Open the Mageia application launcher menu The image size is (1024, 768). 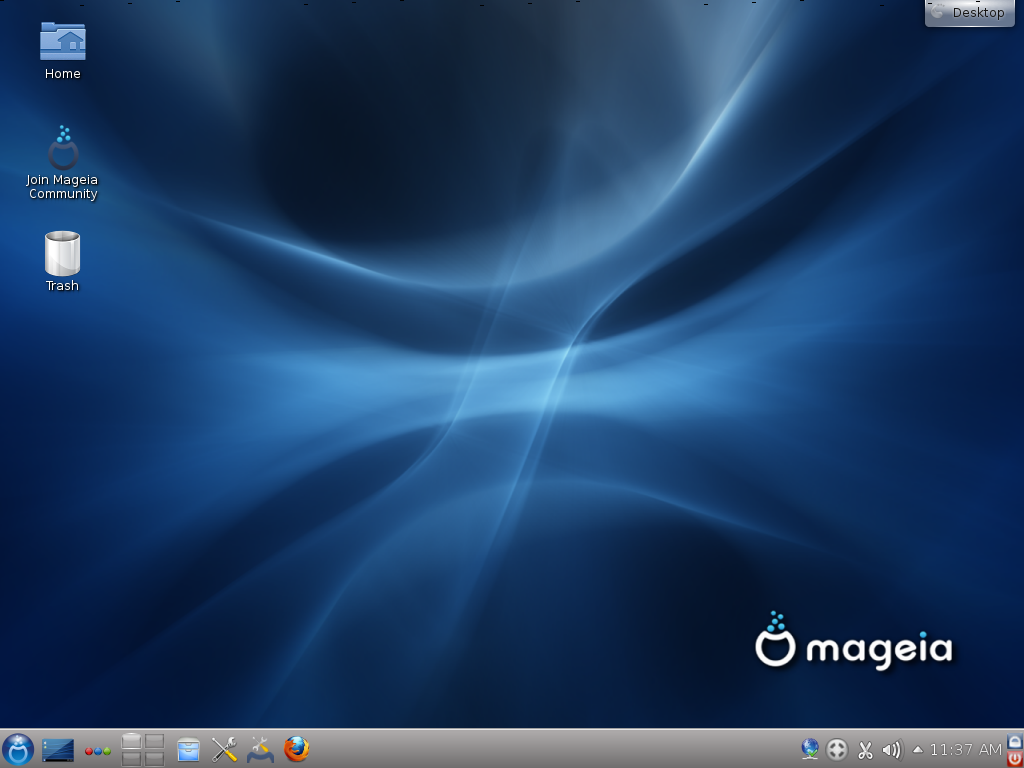coord(18,749)
